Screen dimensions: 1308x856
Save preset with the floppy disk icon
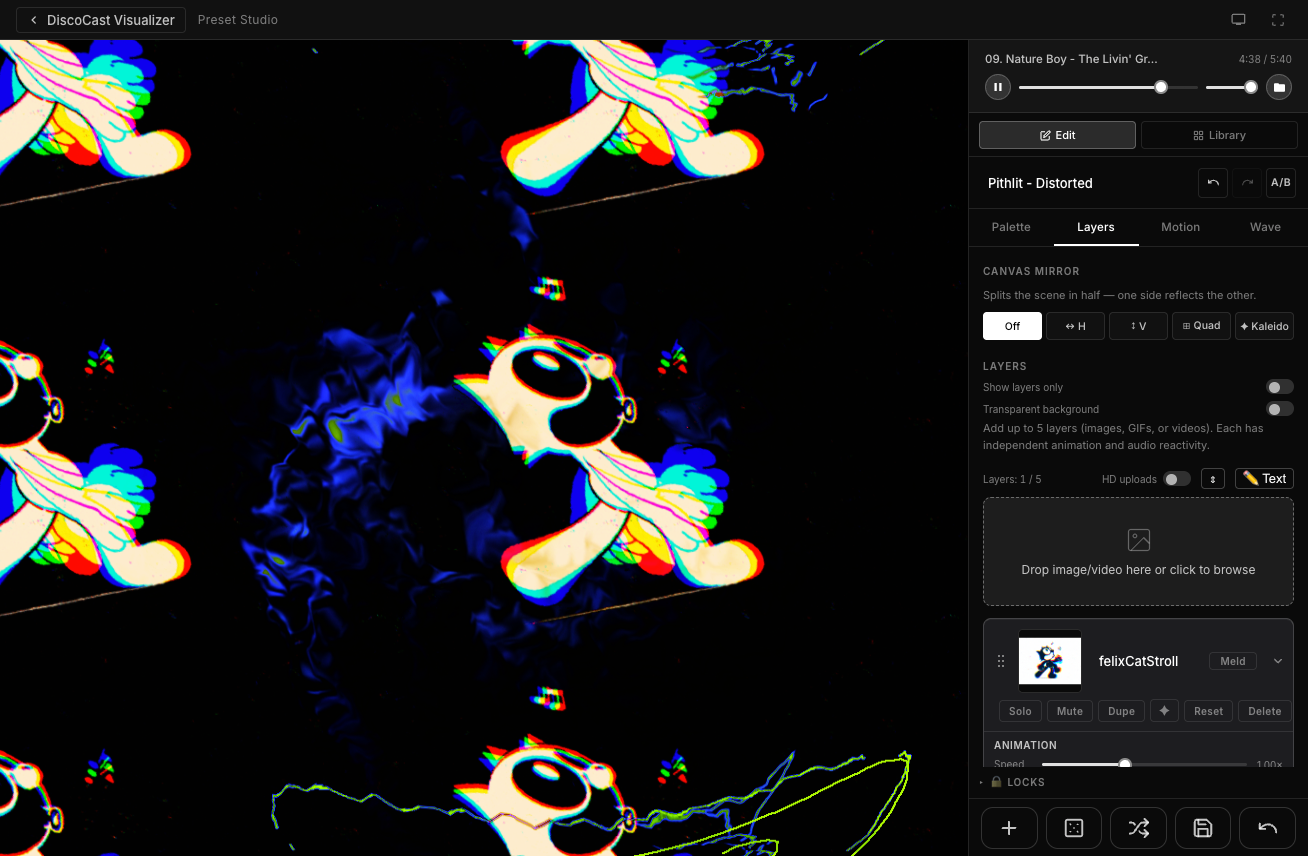(x=1203, y=828)
